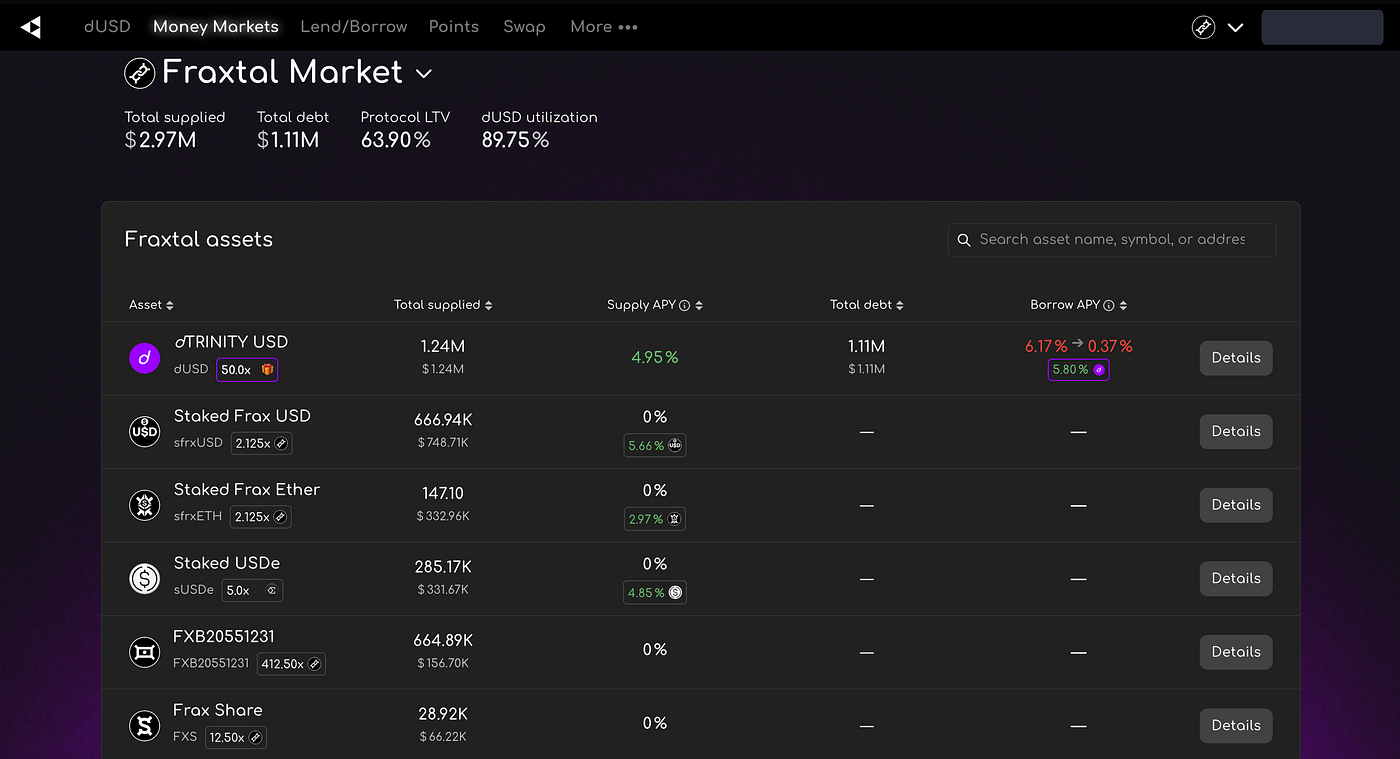Click the 285.17K supplied amount
Screen dimensions: 1400x759
[x=443, y=567]
